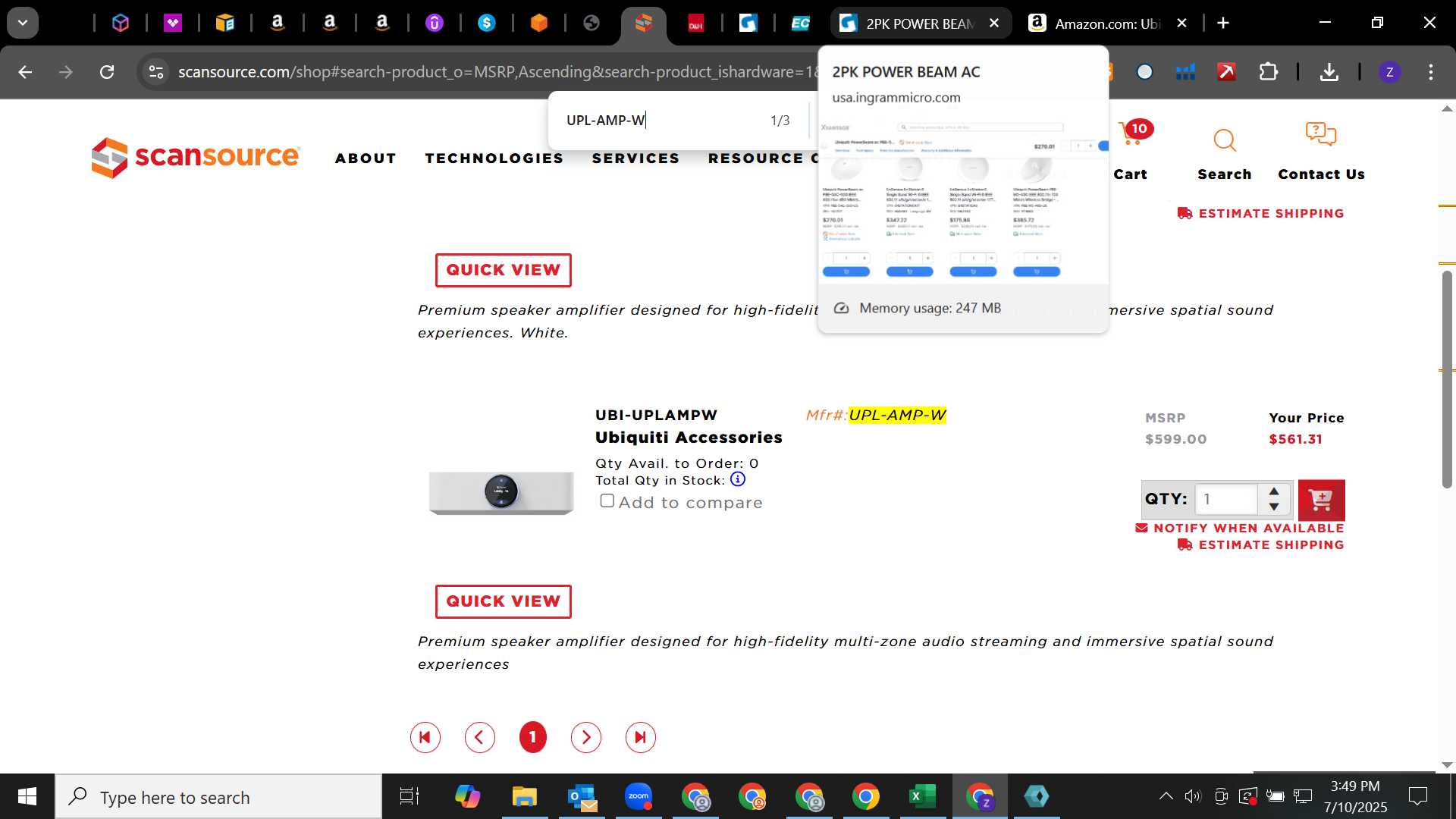Click the scansource.com address bar URL
This screenshot has width=1456, height=819.
tap(497, 72)
